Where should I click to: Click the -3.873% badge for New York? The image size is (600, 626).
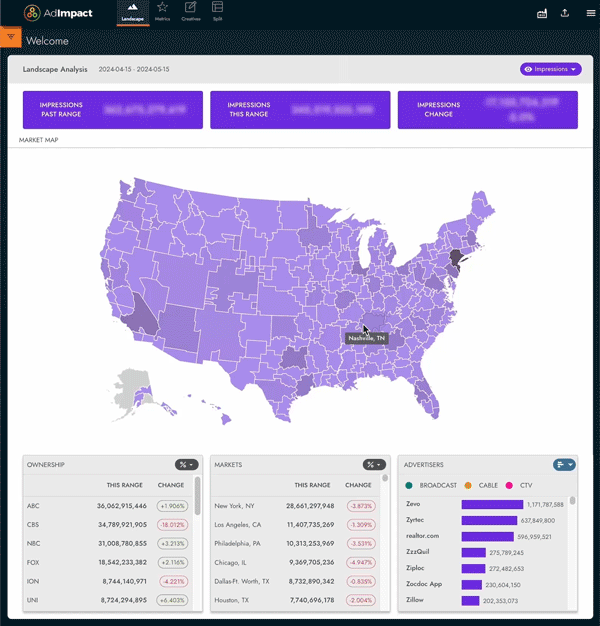click(x=361, y=506)
